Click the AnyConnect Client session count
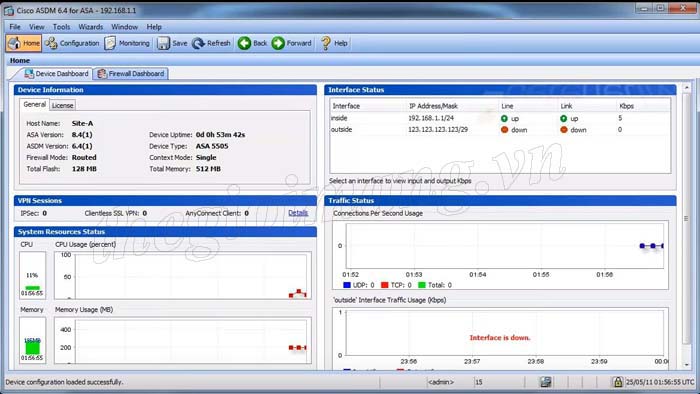 tap(246, 213)
